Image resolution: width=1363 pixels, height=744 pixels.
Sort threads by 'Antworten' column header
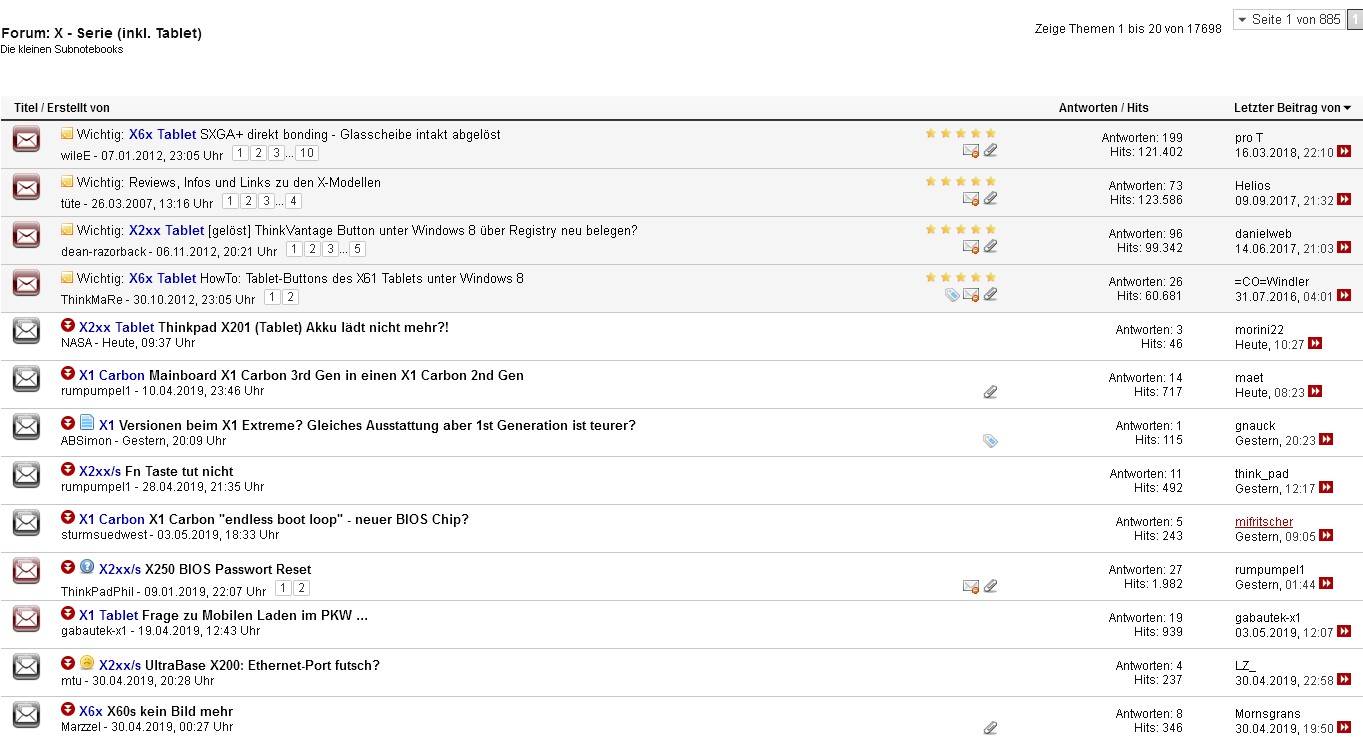pos(1087,108)
